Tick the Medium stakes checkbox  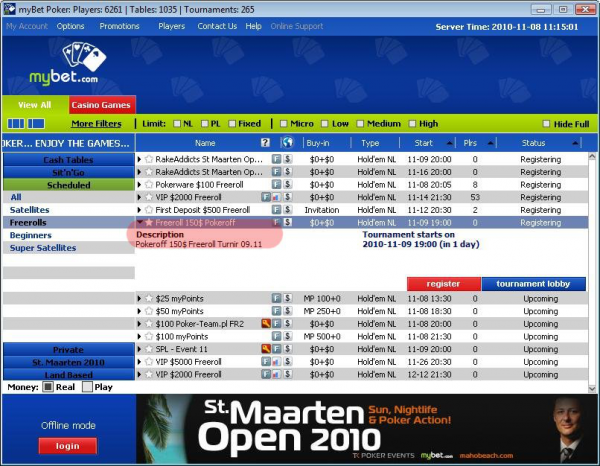coord(360,124)
